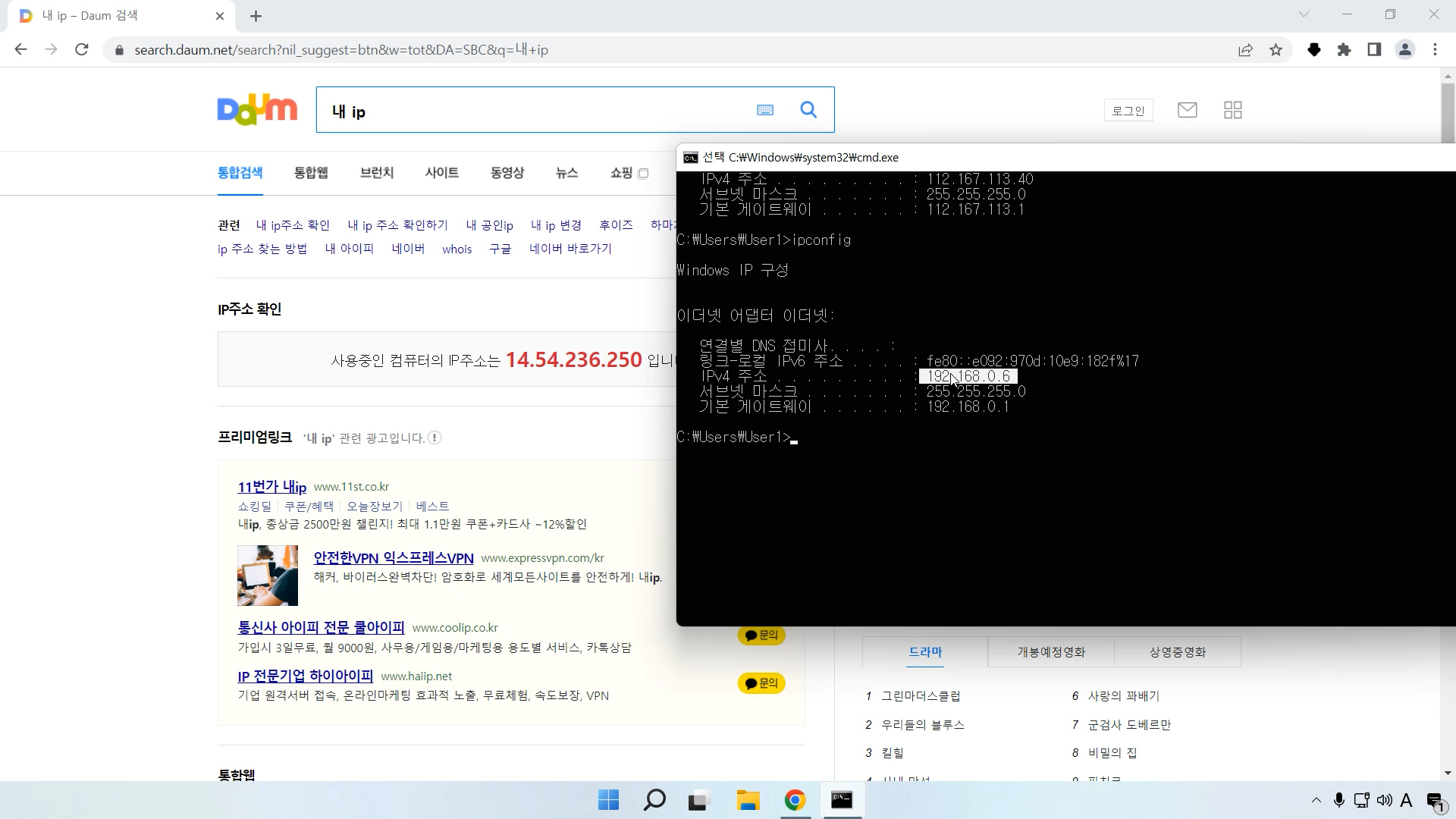Click the 문의 button beside 하이아이피
The height and width of the screenshot is (819, 1456).
point(761,682)
